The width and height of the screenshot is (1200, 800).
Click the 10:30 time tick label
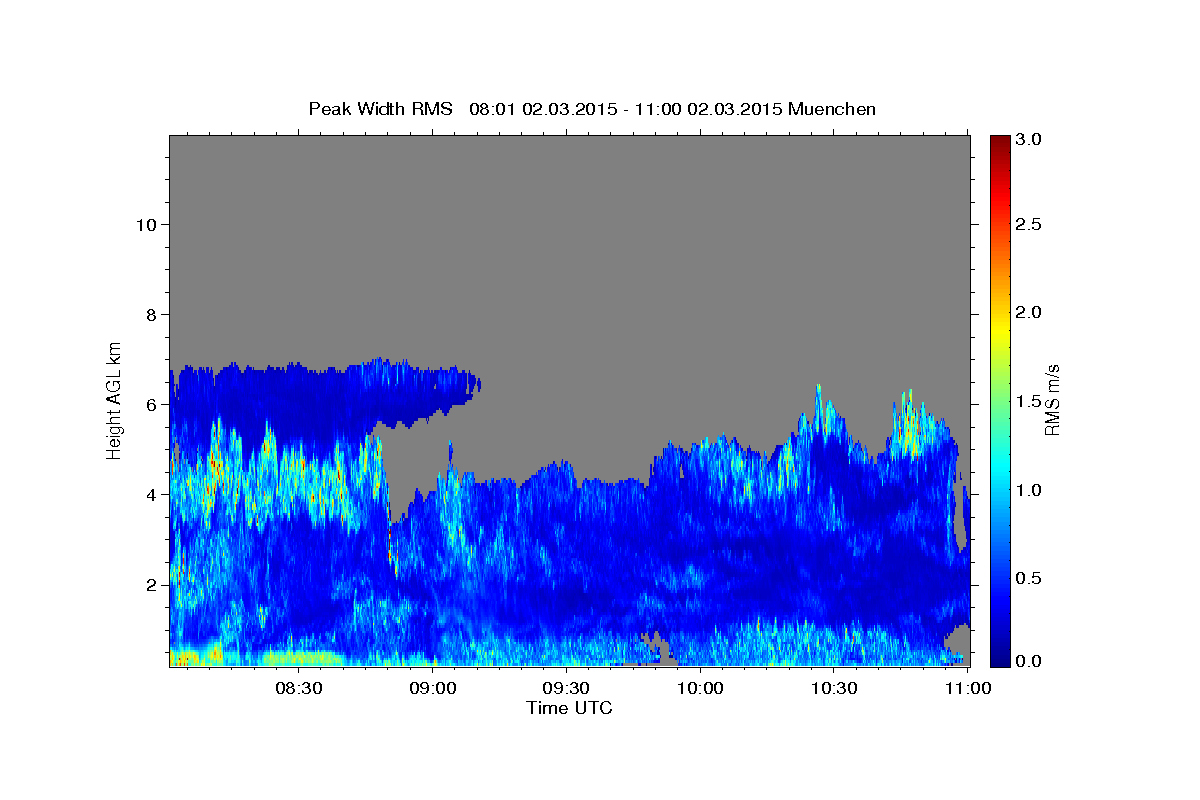coord(834,688)
